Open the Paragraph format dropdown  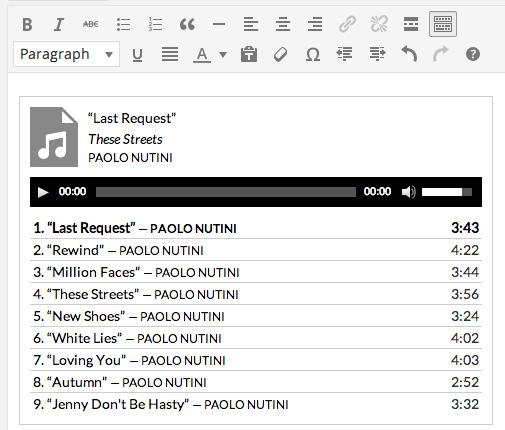pyautogui.click(x=66, y=54)
